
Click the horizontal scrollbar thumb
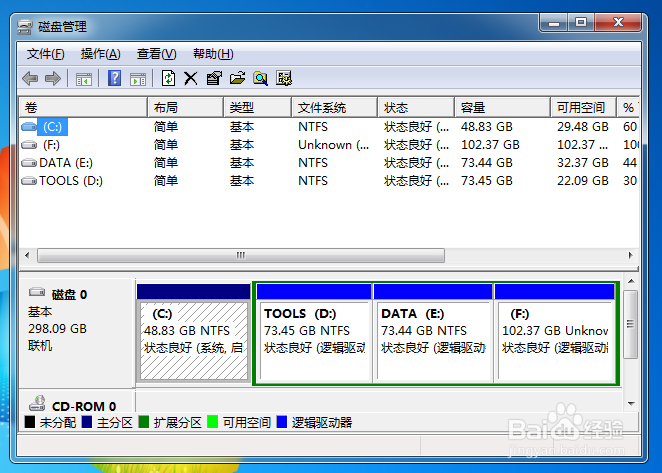(x=241, y=255)
